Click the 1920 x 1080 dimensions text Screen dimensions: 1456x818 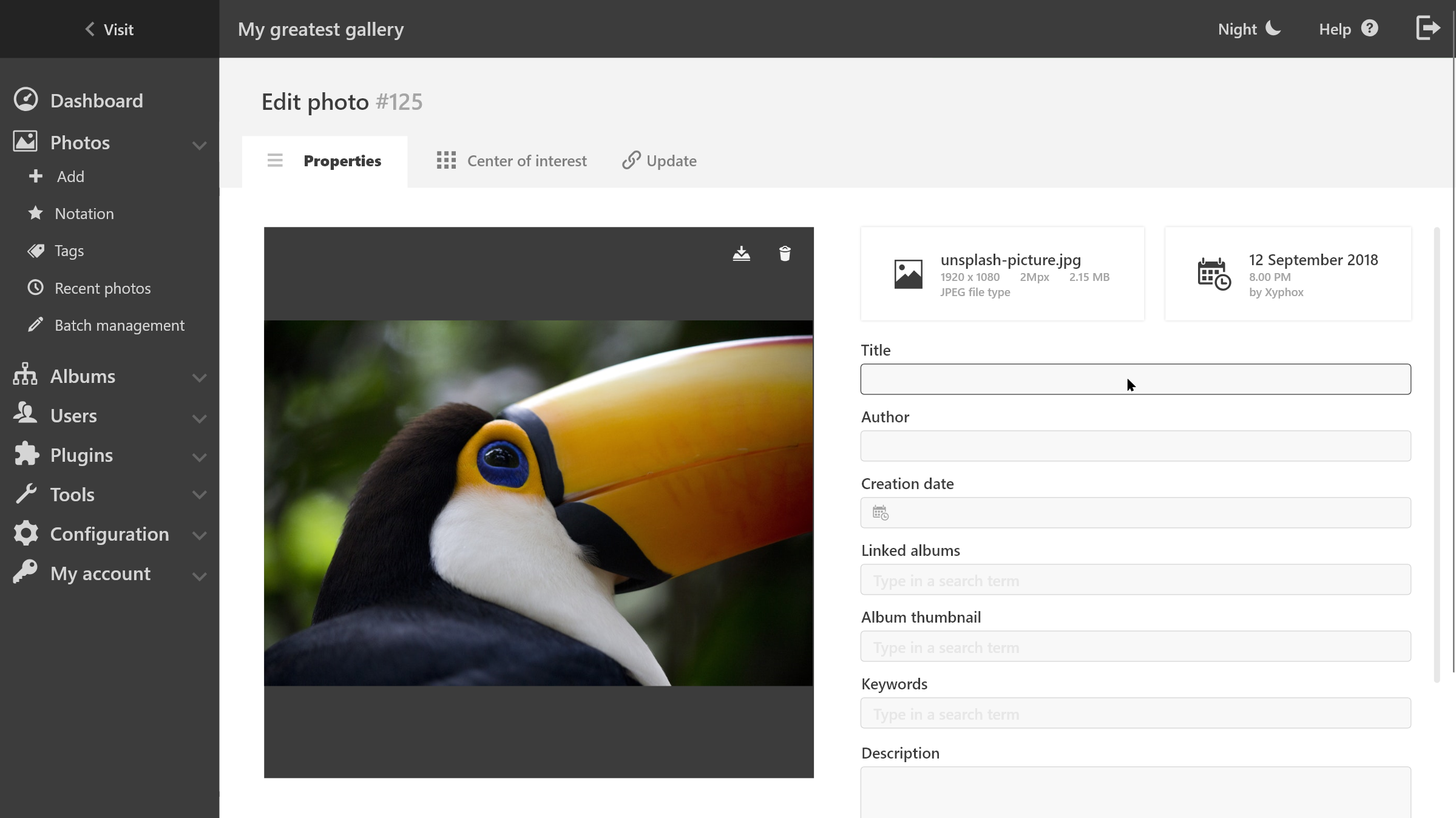point(970,277)
